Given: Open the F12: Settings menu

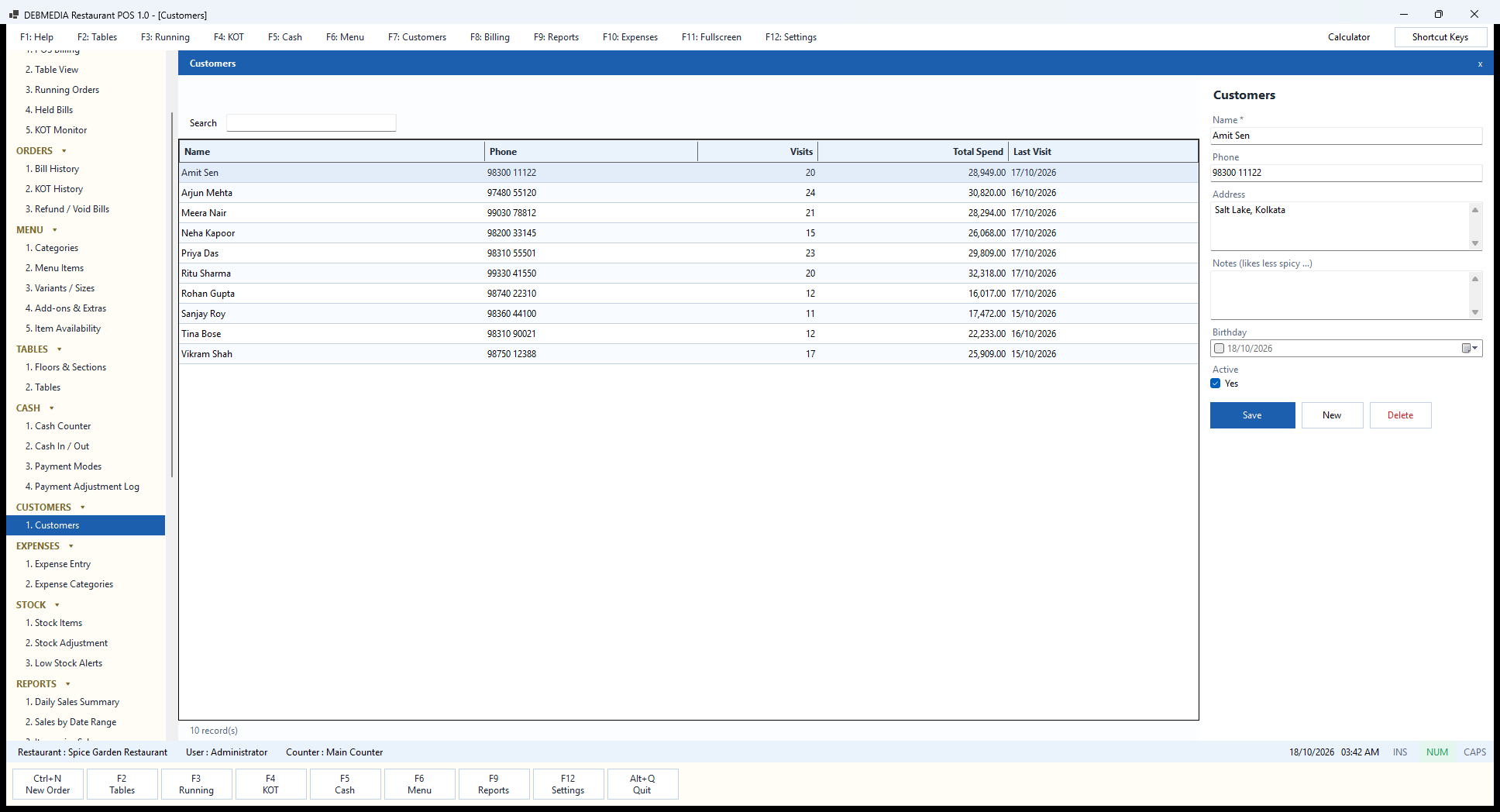Looking at the screenshot, I should pyautogui.click(x=791, y=37).
